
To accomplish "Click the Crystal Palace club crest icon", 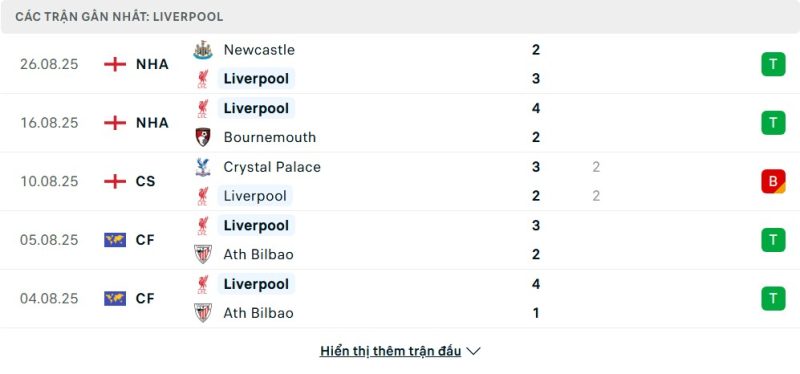I will point(203,167).
